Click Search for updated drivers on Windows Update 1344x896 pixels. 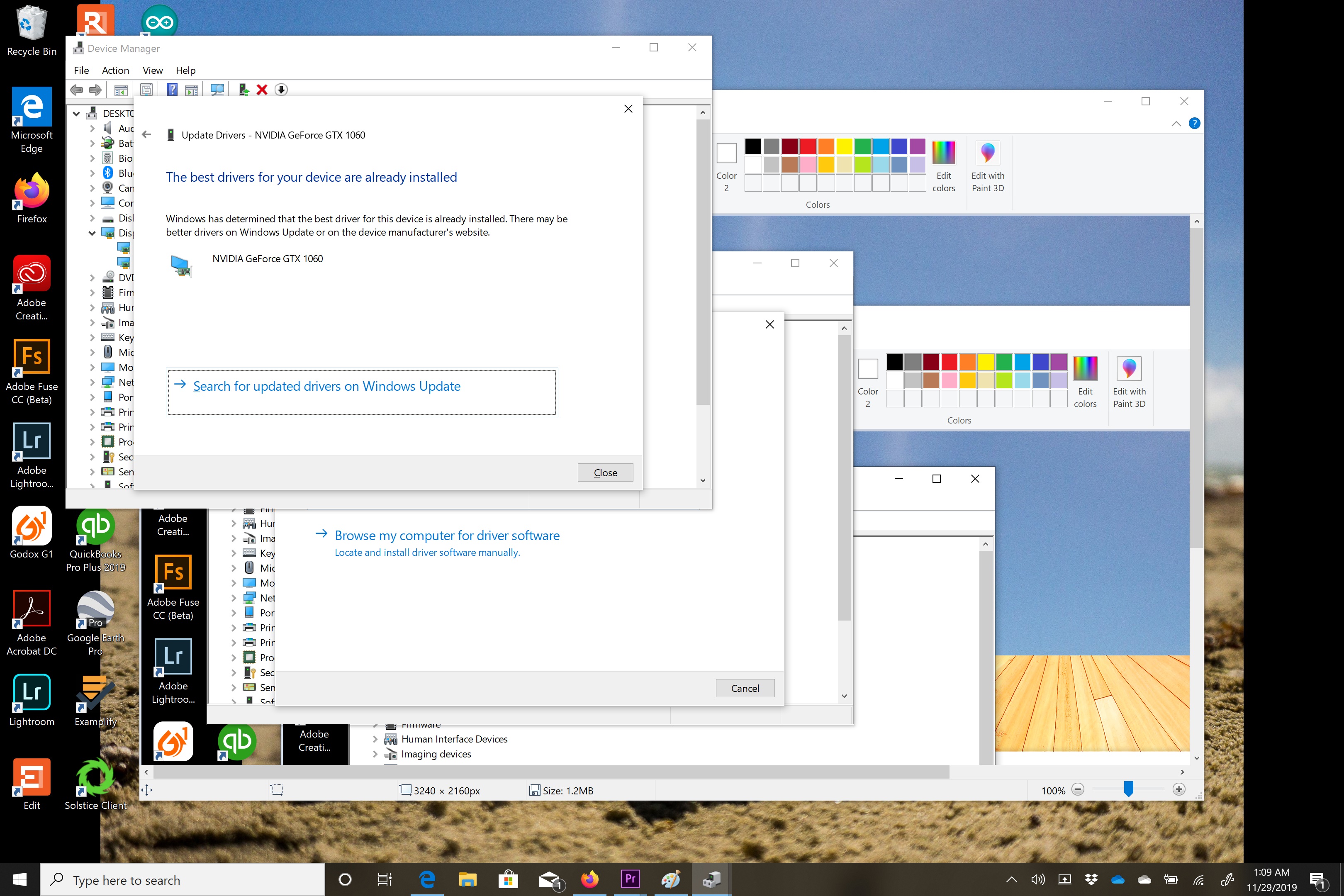point(326,386)
